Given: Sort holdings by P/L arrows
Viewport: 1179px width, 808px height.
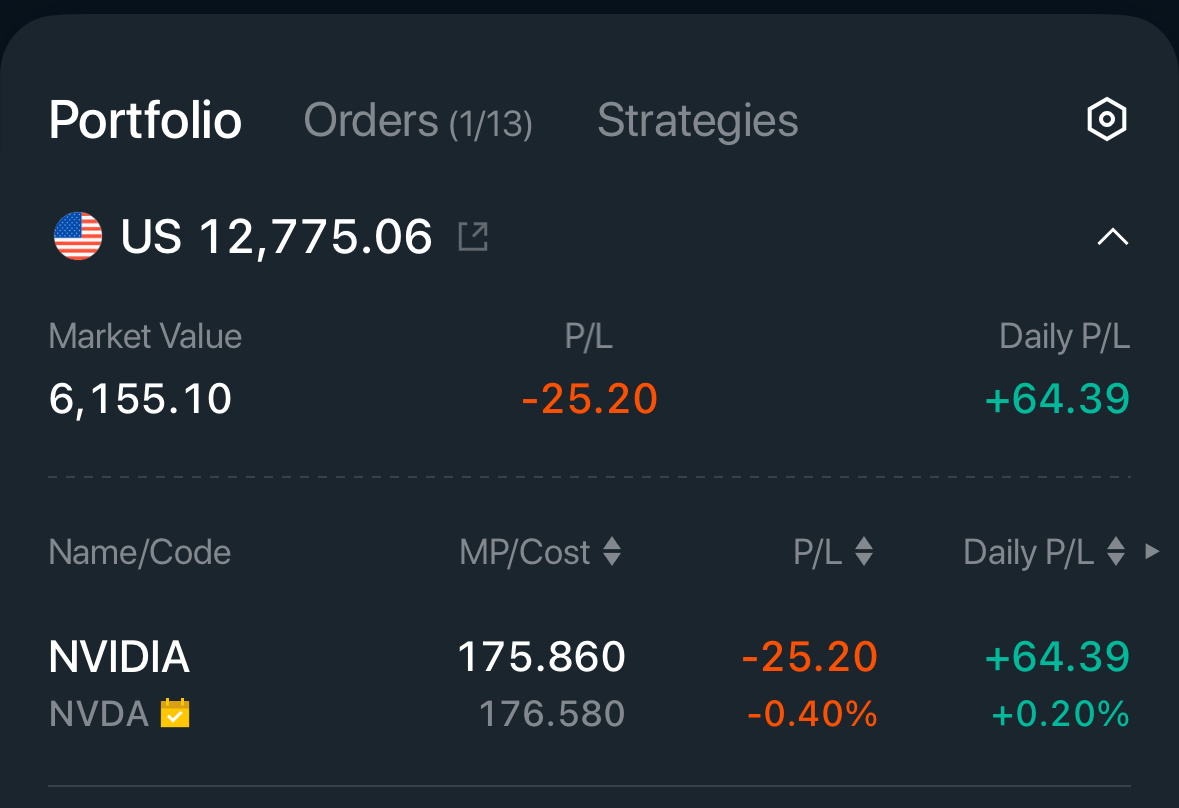Looking at the screenshot, I should coord(864,552).
